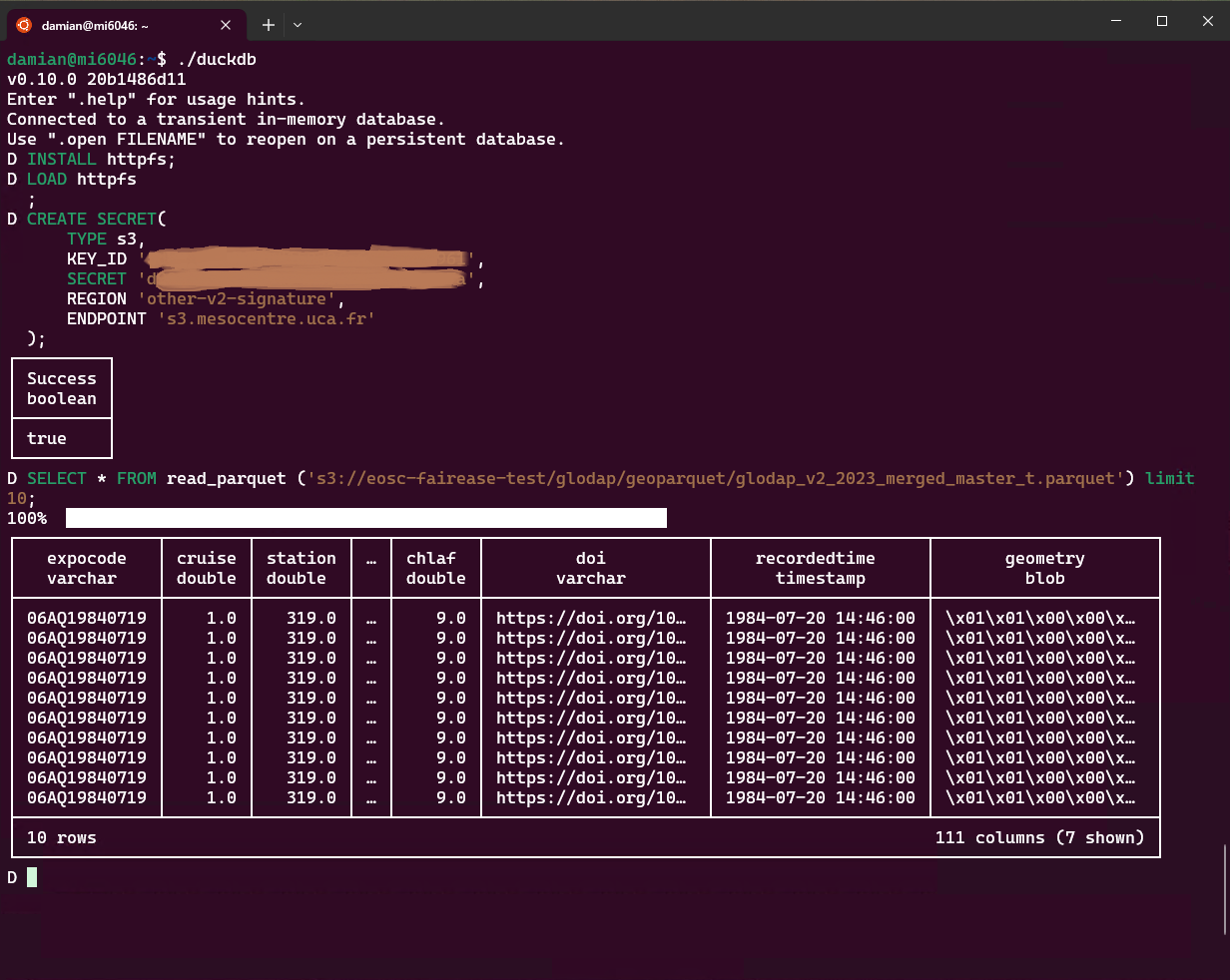Image resolution: width=1230 pixels, height=980 pixels.
Task: Click the true value in the result box
Action: tap(46, 438)
